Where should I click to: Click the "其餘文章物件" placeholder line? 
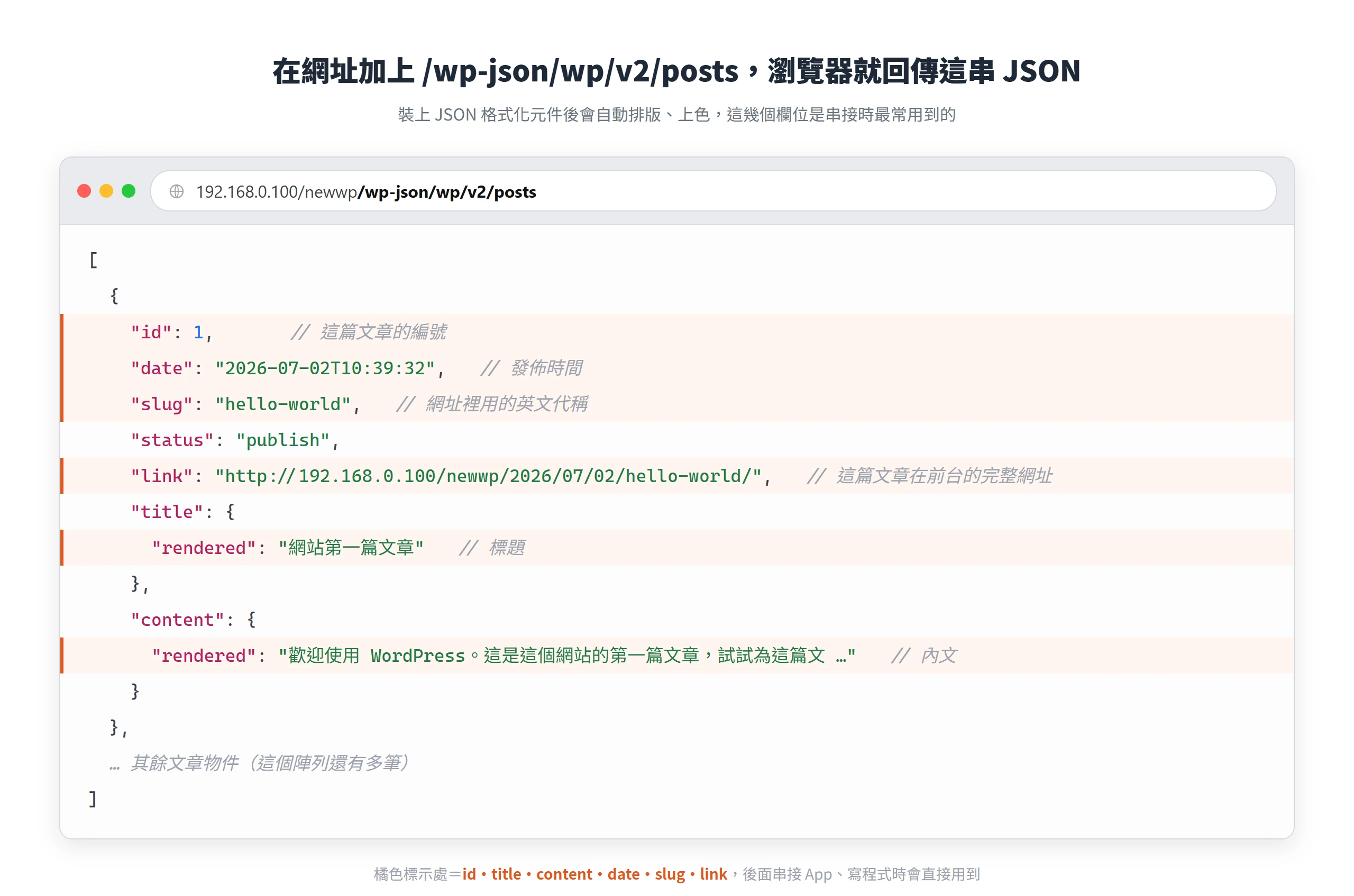(x=259, y=763)
